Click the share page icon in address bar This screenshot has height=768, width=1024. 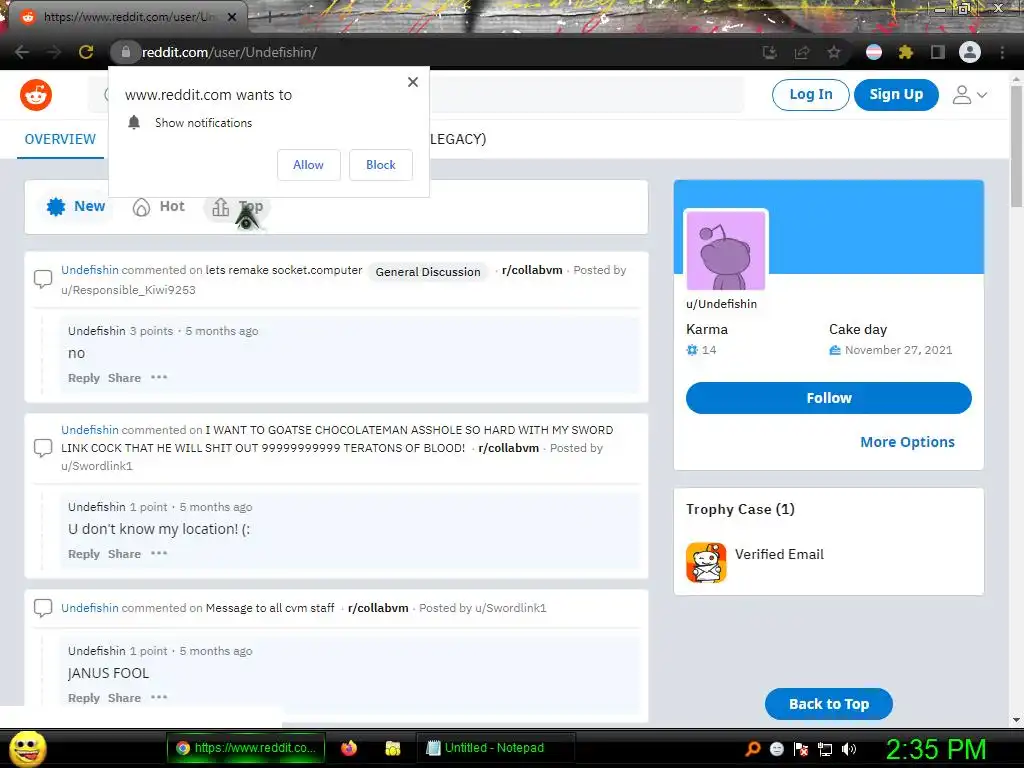[x=802, y=52]
